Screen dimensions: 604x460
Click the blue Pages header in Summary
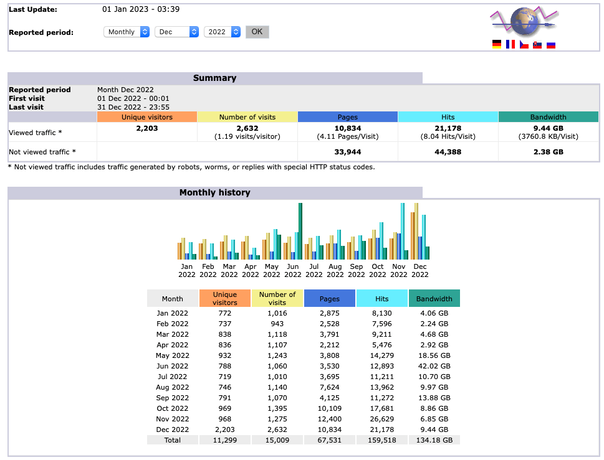347,117
